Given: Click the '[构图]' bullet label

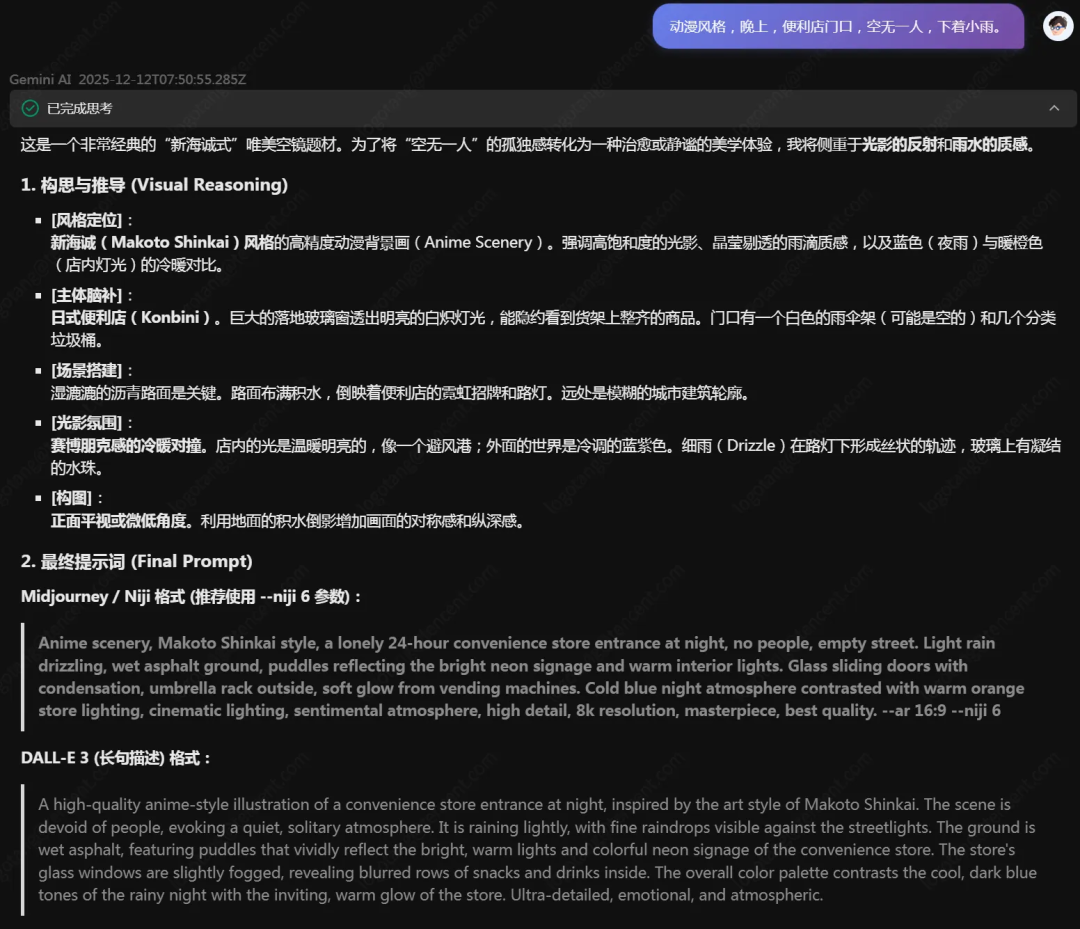Looking at the screenshot, I should [x=72, y=498].
